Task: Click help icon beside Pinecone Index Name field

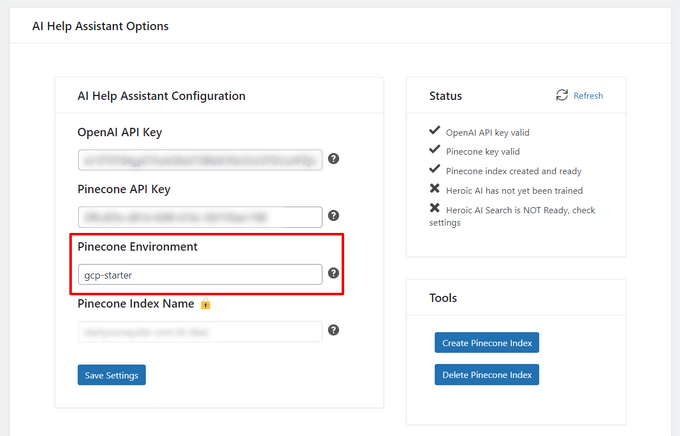Action: point(333,330)
